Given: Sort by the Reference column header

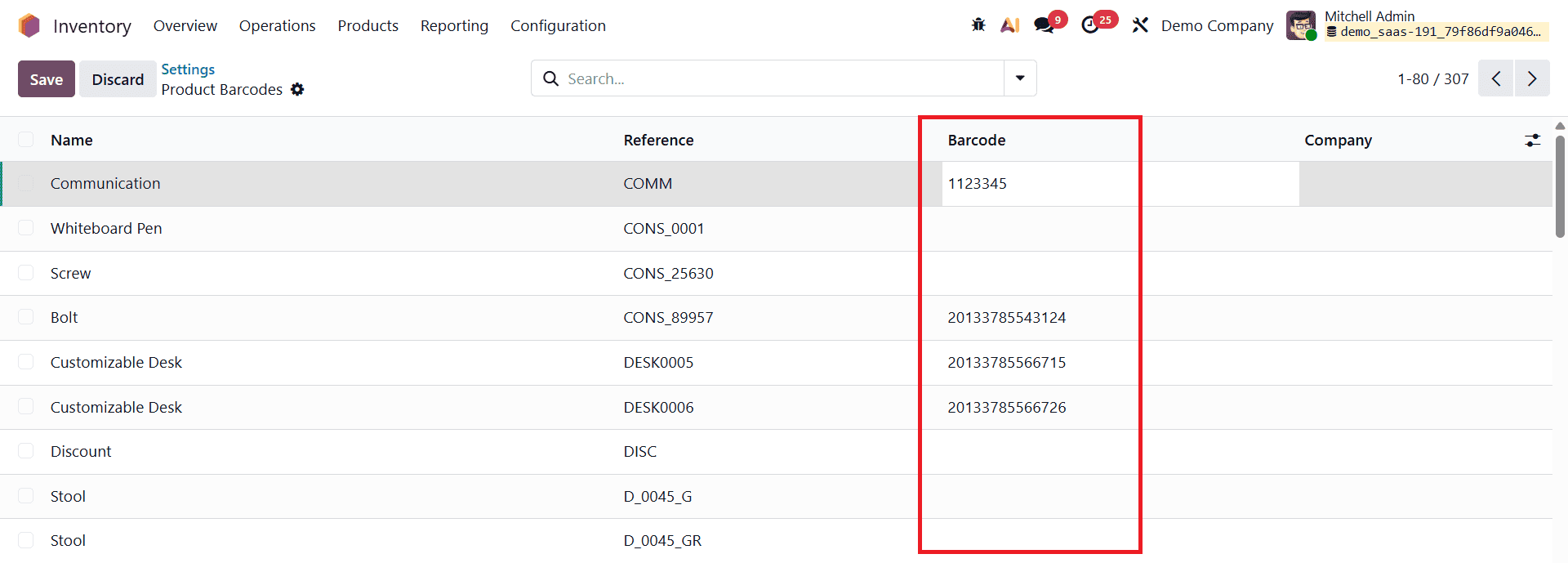Looking at the screenshot, I should (658, 140).
